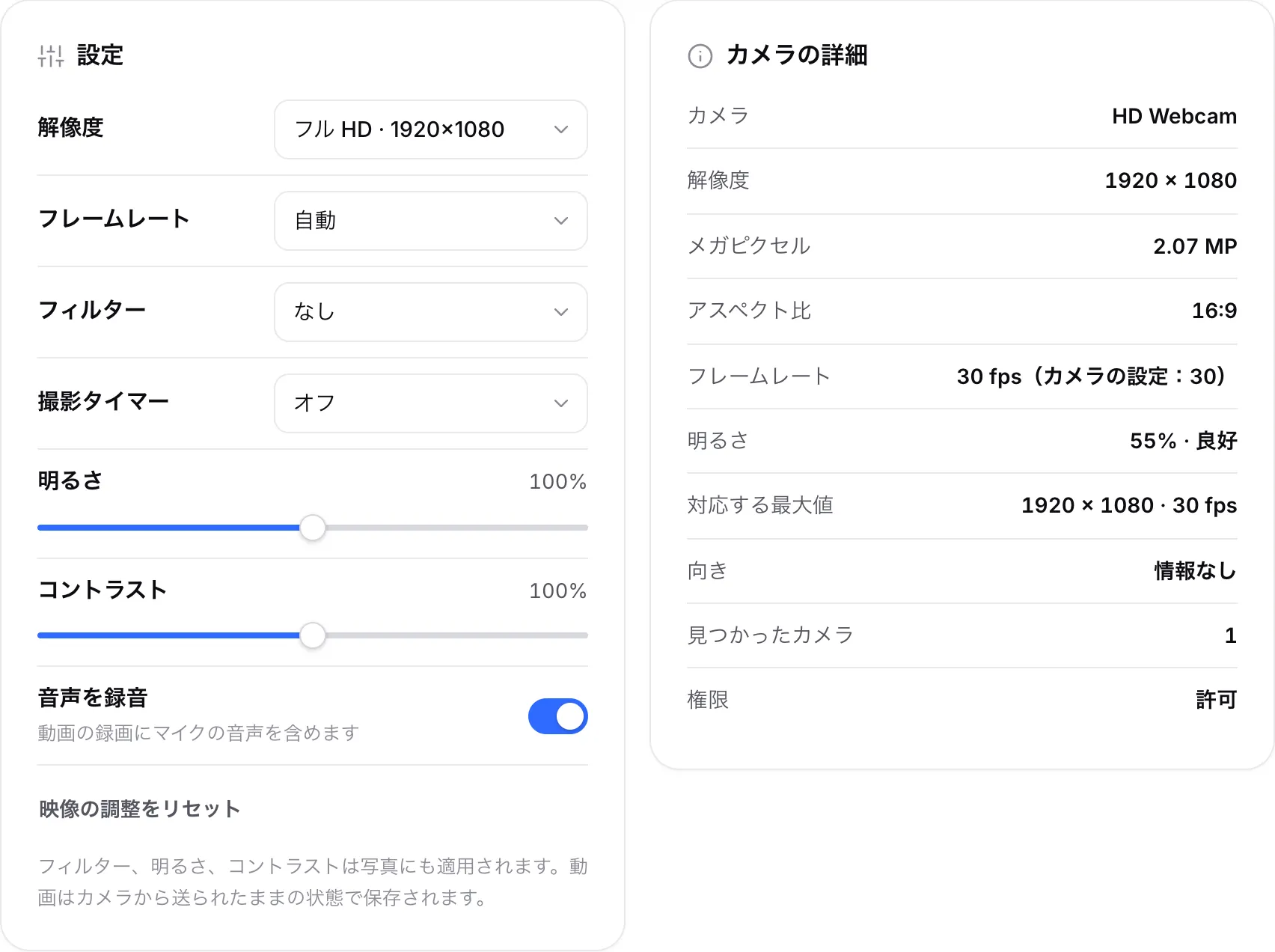Toggle the 音声を録音 switch off
This screenshot has height=952, width=1275.
558,716
